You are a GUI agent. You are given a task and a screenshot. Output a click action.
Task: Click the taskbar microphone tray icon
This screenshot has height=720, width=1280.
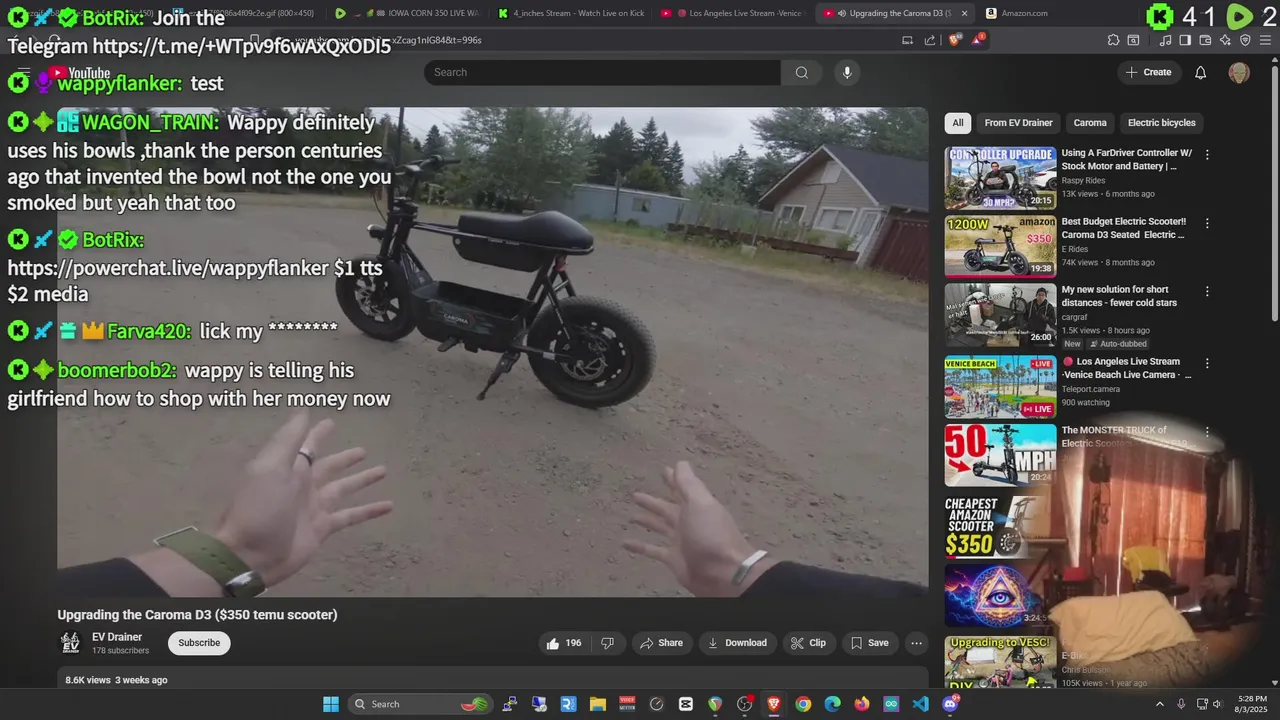pyautogui.click(x=1181, y=704)
